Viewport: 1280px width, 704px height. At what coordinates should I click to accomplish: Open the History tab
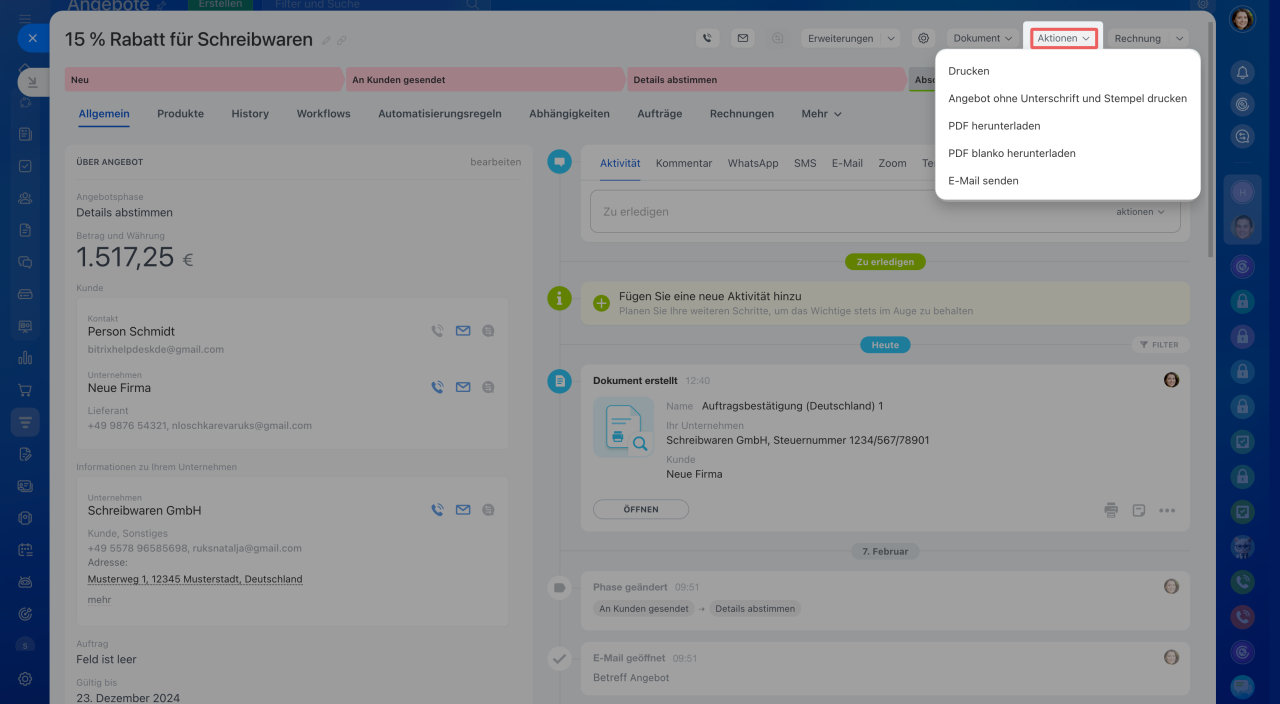point(250,114)
